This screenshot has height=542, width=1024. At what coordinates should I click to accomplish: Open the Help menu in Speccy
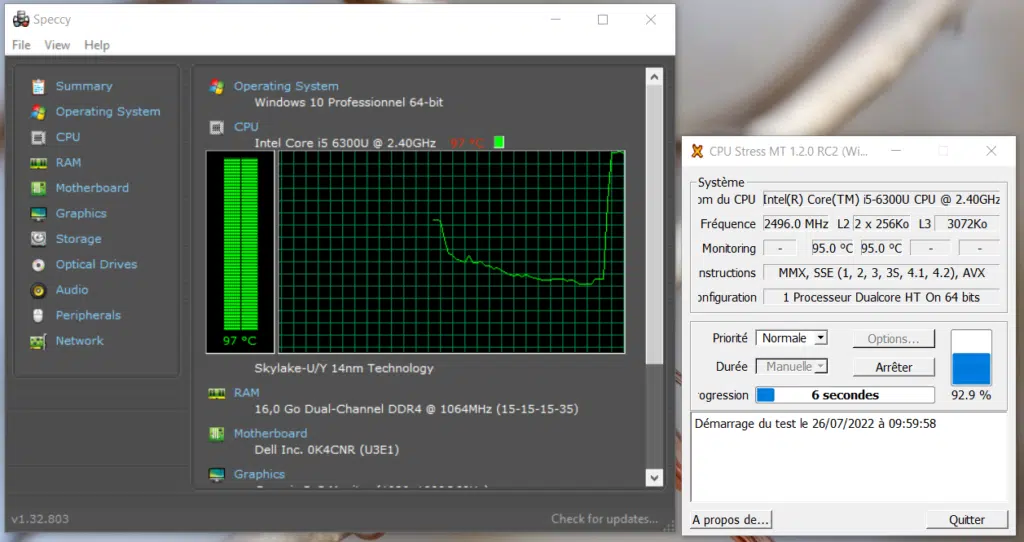tap(97, 45)
